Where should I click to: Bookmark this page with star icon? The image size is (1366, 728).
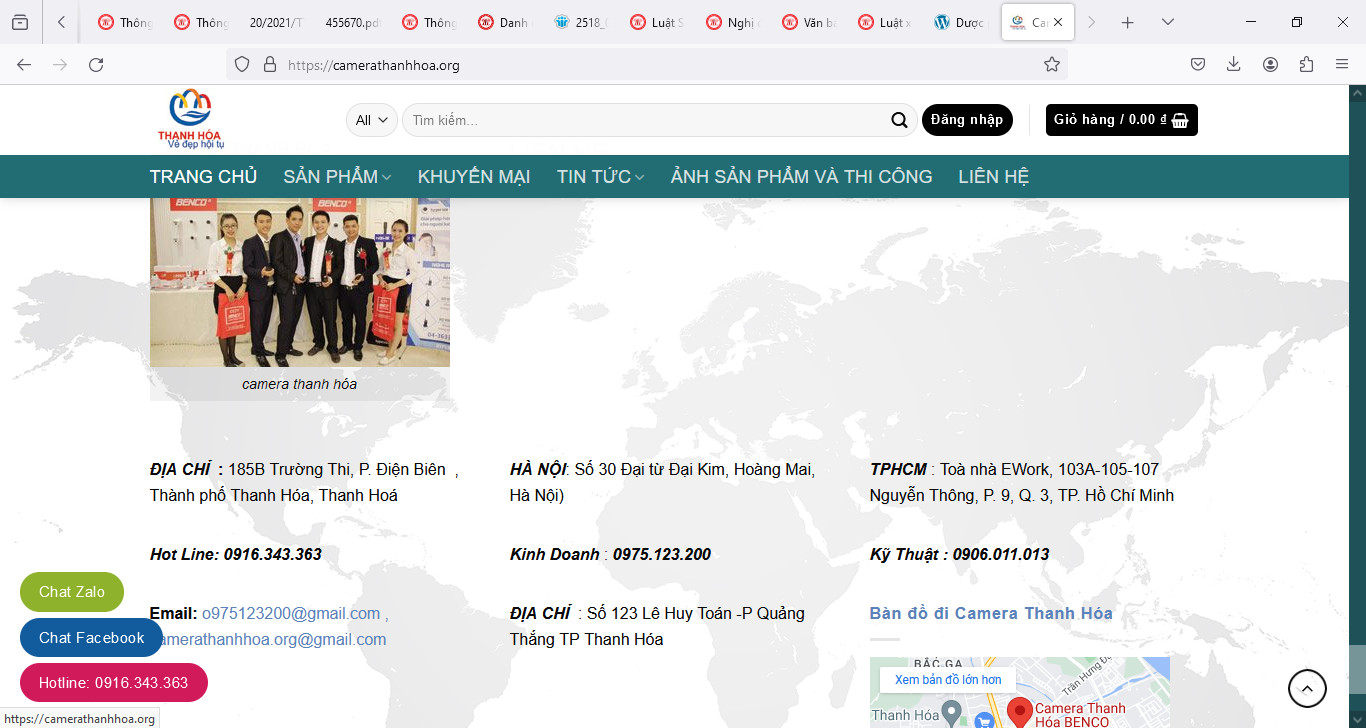(x=1051, y=64)
